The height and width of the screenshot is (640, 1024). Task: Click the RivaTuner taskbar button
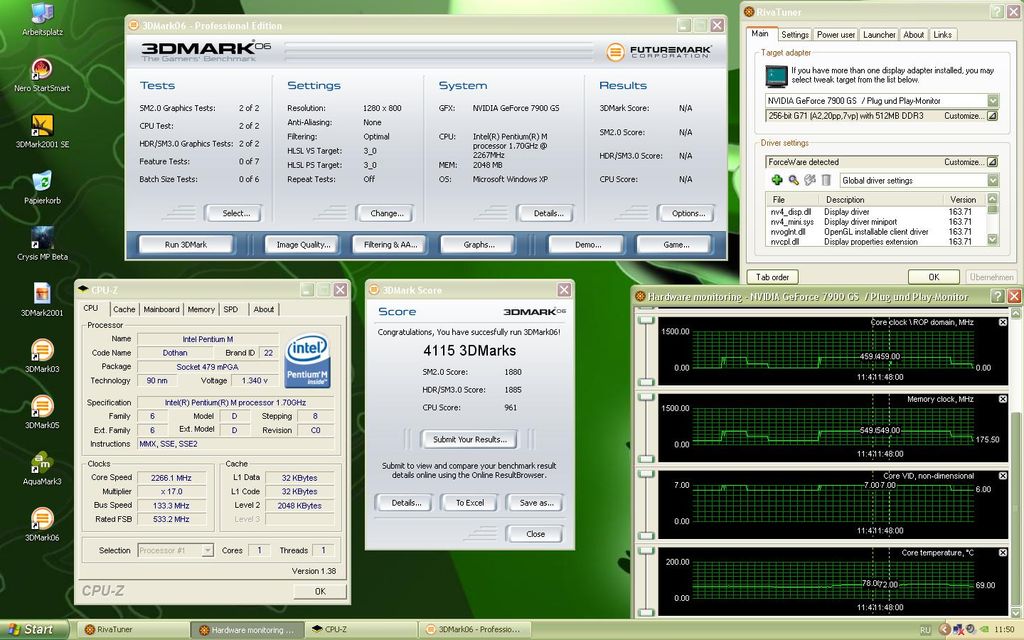click(134, 630)
